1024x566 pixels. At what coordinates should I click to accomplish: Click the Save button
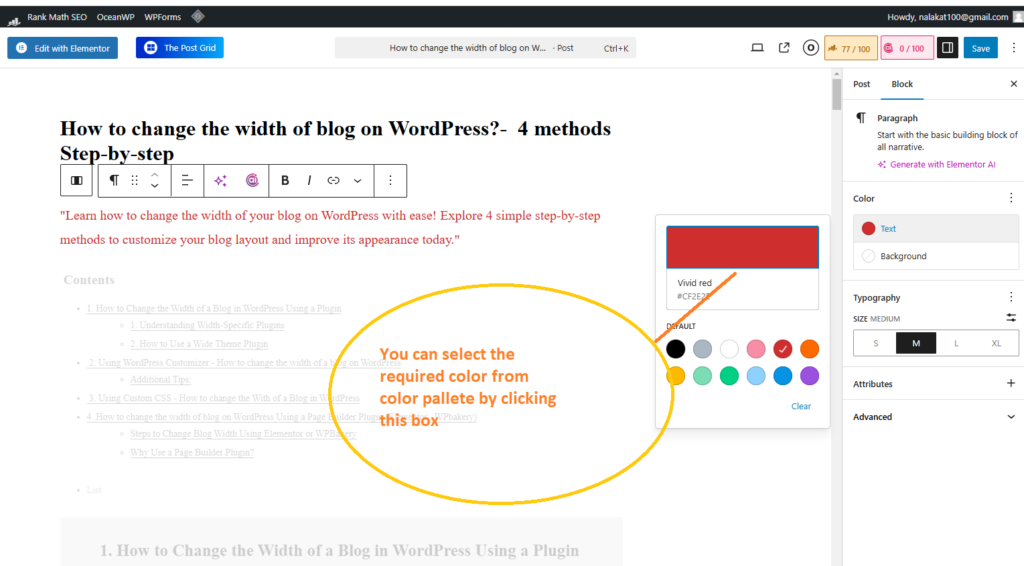click(980, 48)
